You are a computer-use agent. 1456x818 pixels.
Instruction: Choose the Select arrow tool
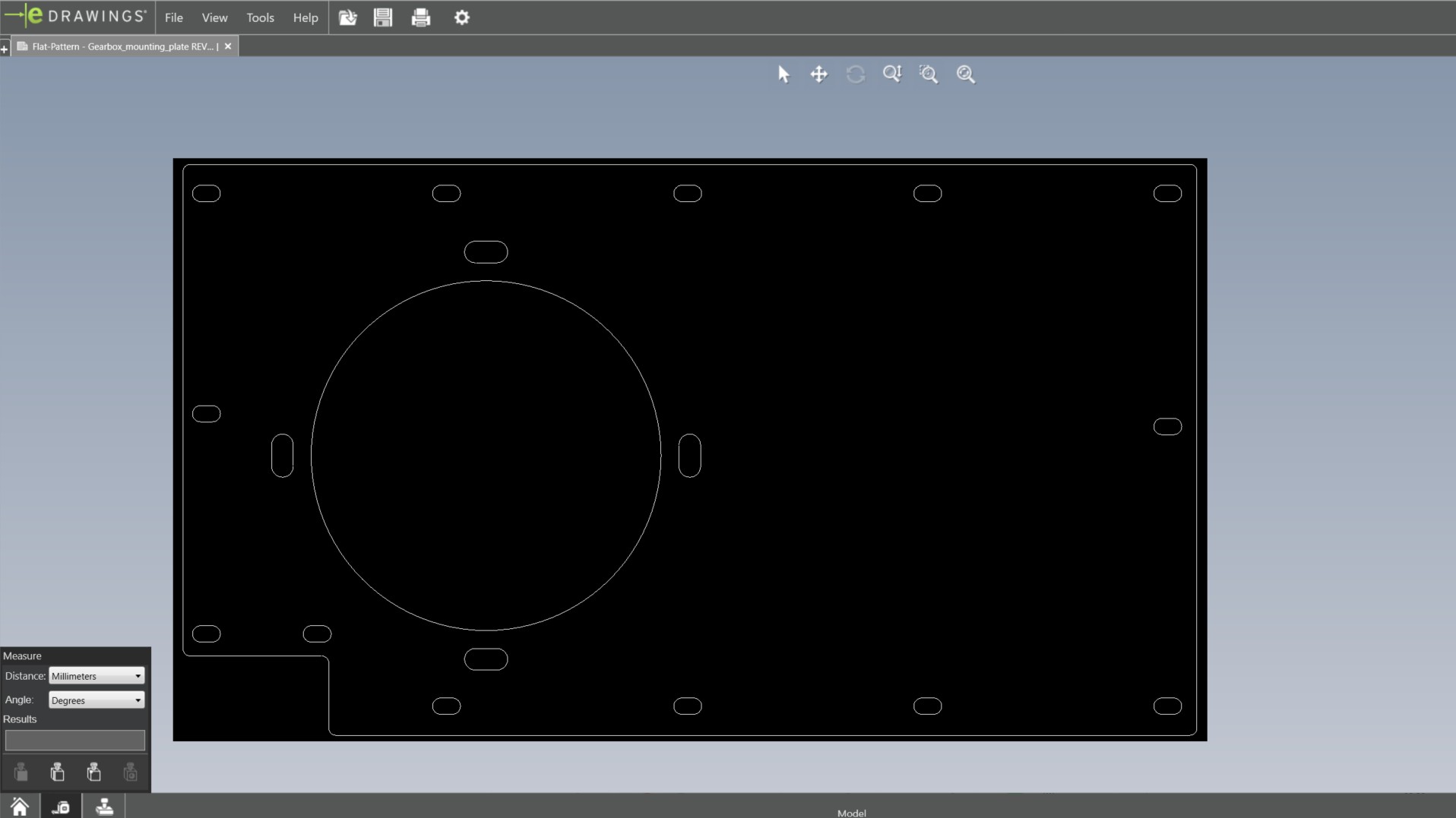tap(783, 74)
